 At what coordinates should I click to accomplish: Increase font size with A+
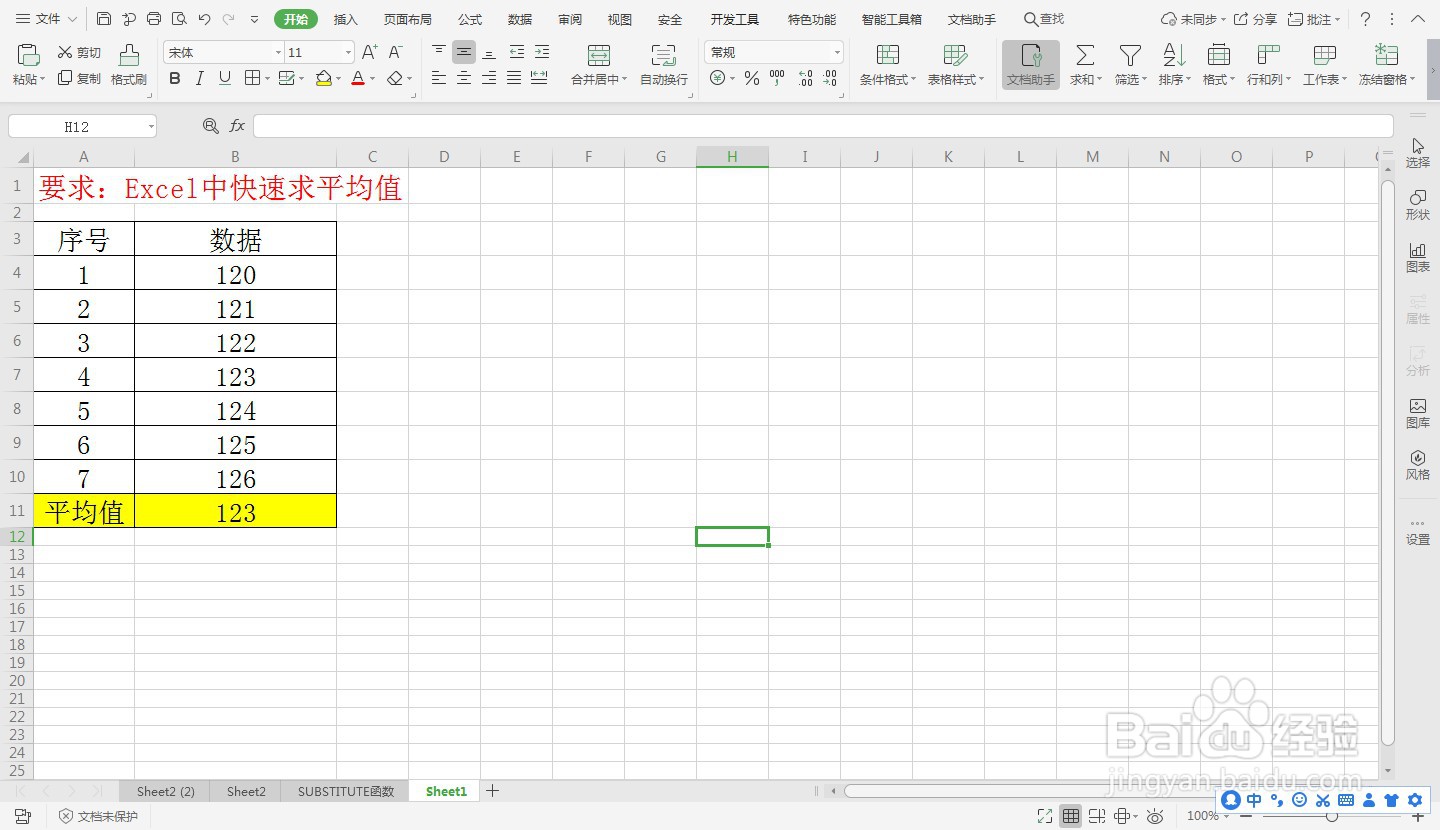pos(369,52)
